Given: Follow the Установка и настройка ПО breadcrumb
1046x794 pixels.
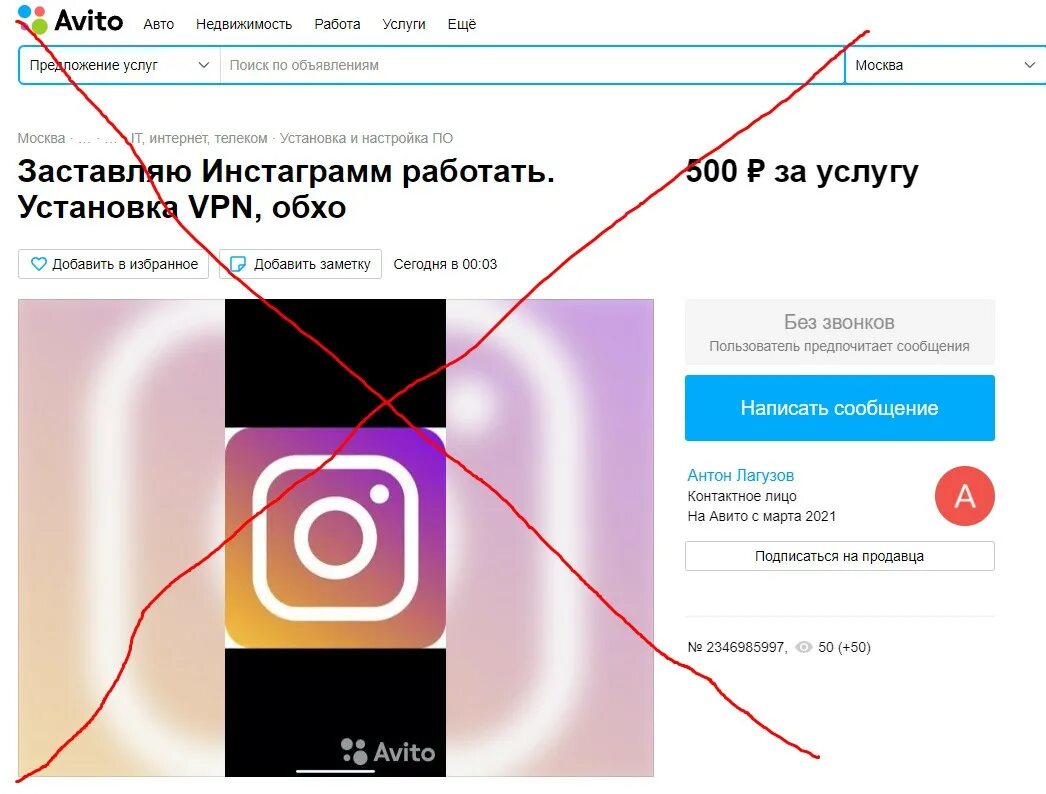Looking at the screenshot, I should click(x=366, y=139).
